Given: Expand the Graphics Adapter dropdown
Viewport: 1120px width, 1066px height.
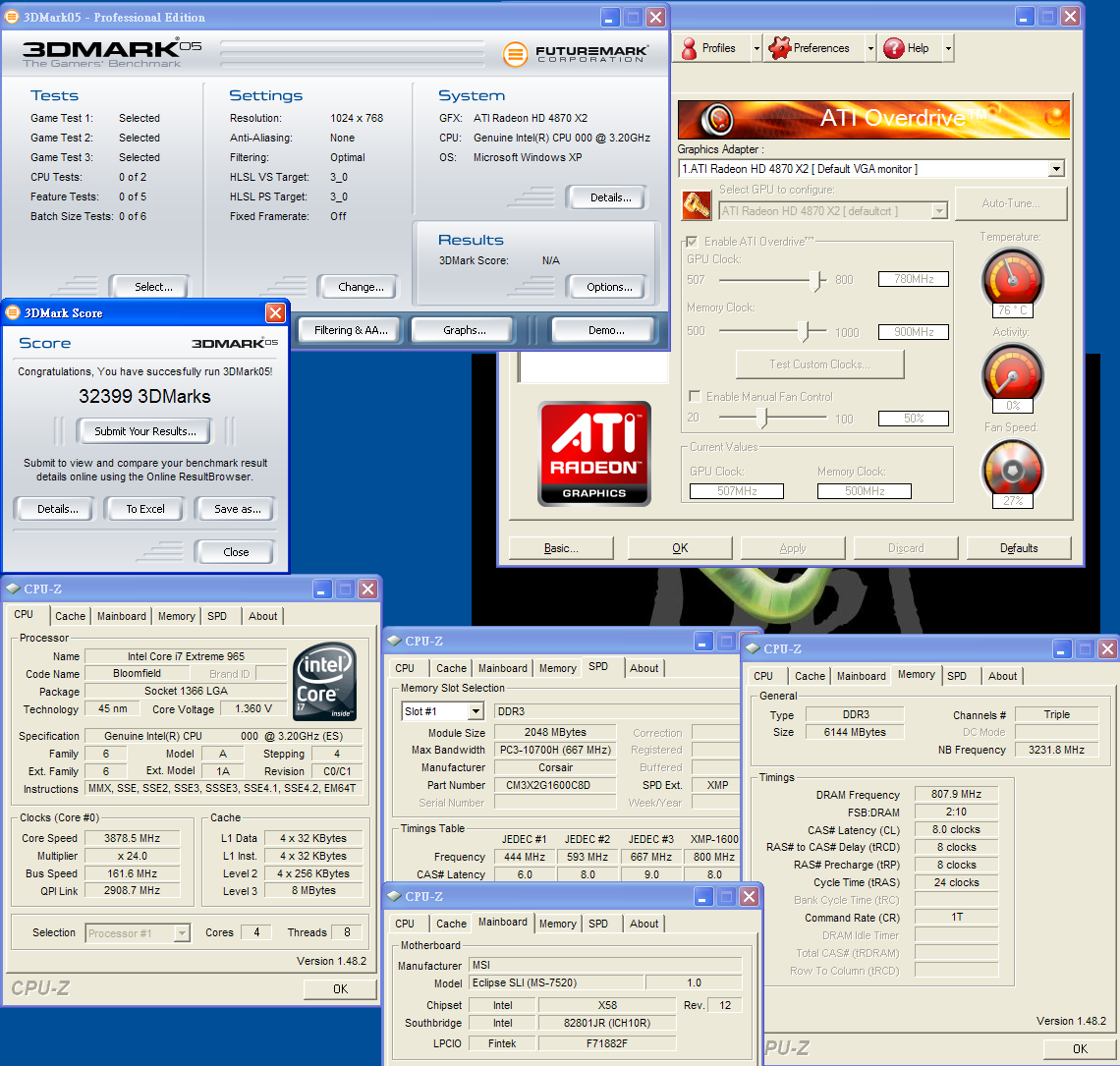Looking at the screenshot, I should coord(1056,169).
